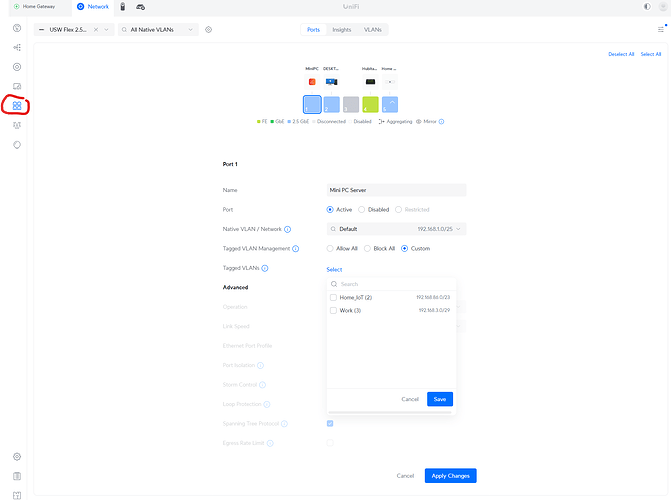Switch to the VLANs tab
The width and height of the screenshot is (671, 500).
tap(372, 30)
